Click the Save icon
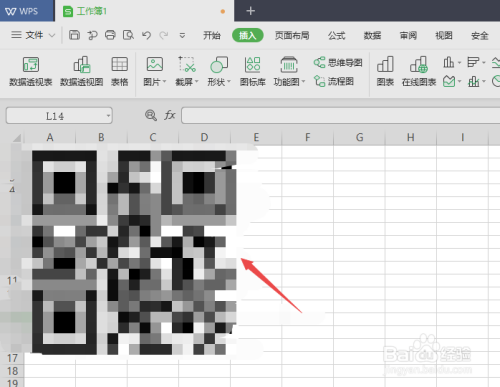Image resolution: width=500 pixels, height=387 pixels. click(74, 35)
